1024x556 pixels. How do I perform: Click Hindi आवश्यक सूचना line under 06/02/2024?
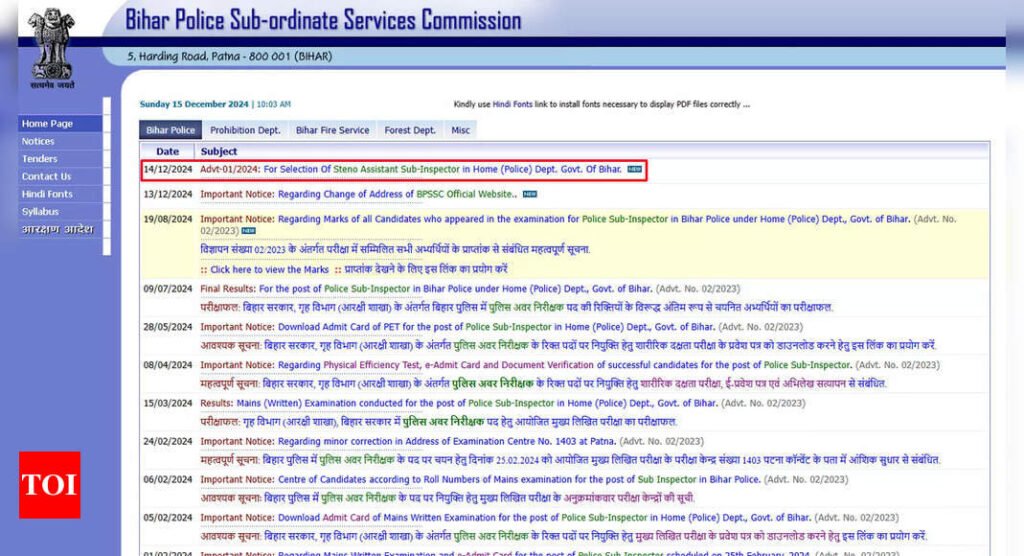pyautogui.click(x=447, y=498)
